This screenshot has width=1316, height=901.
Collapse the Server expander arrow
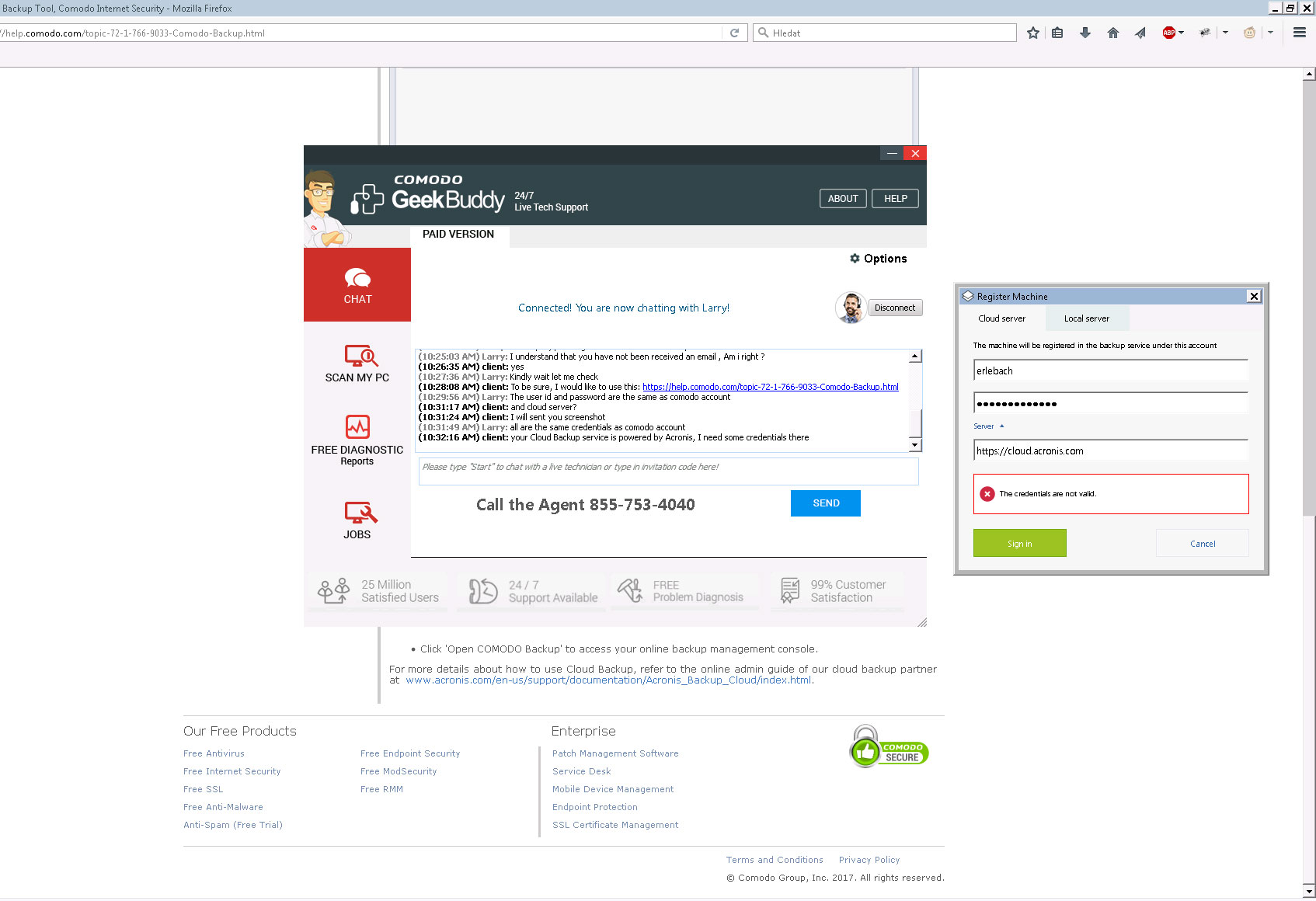(x=1001, y=426)
